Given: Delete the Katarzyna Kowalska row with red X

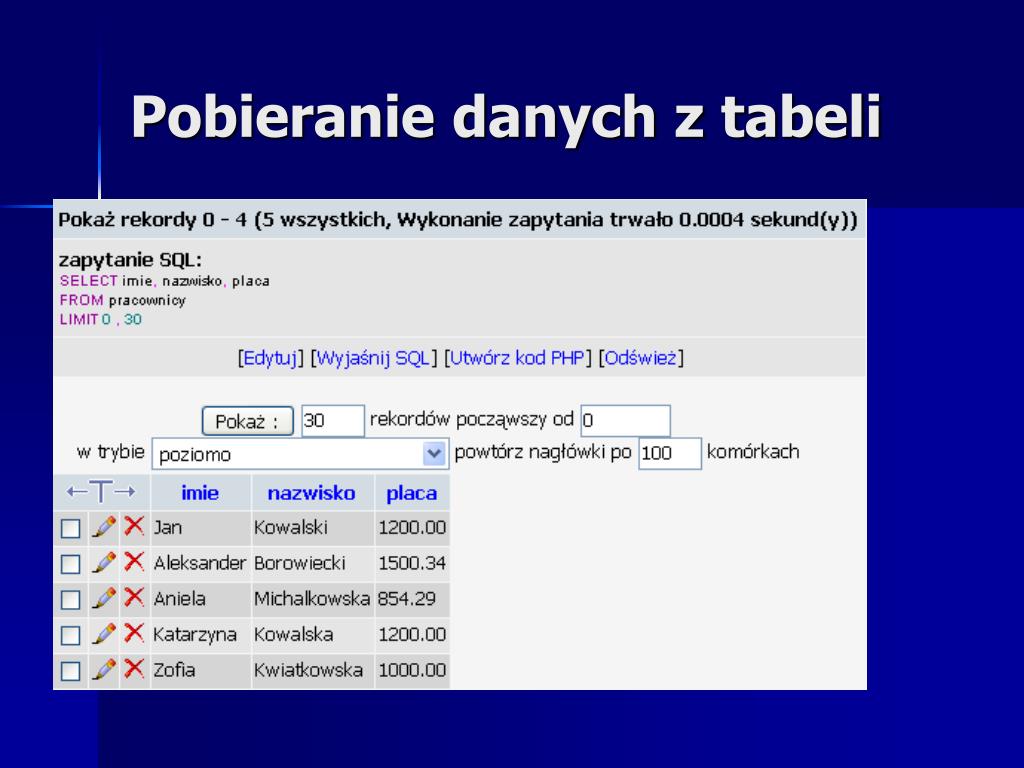Looking at the screenshot, I should [134, 632].
